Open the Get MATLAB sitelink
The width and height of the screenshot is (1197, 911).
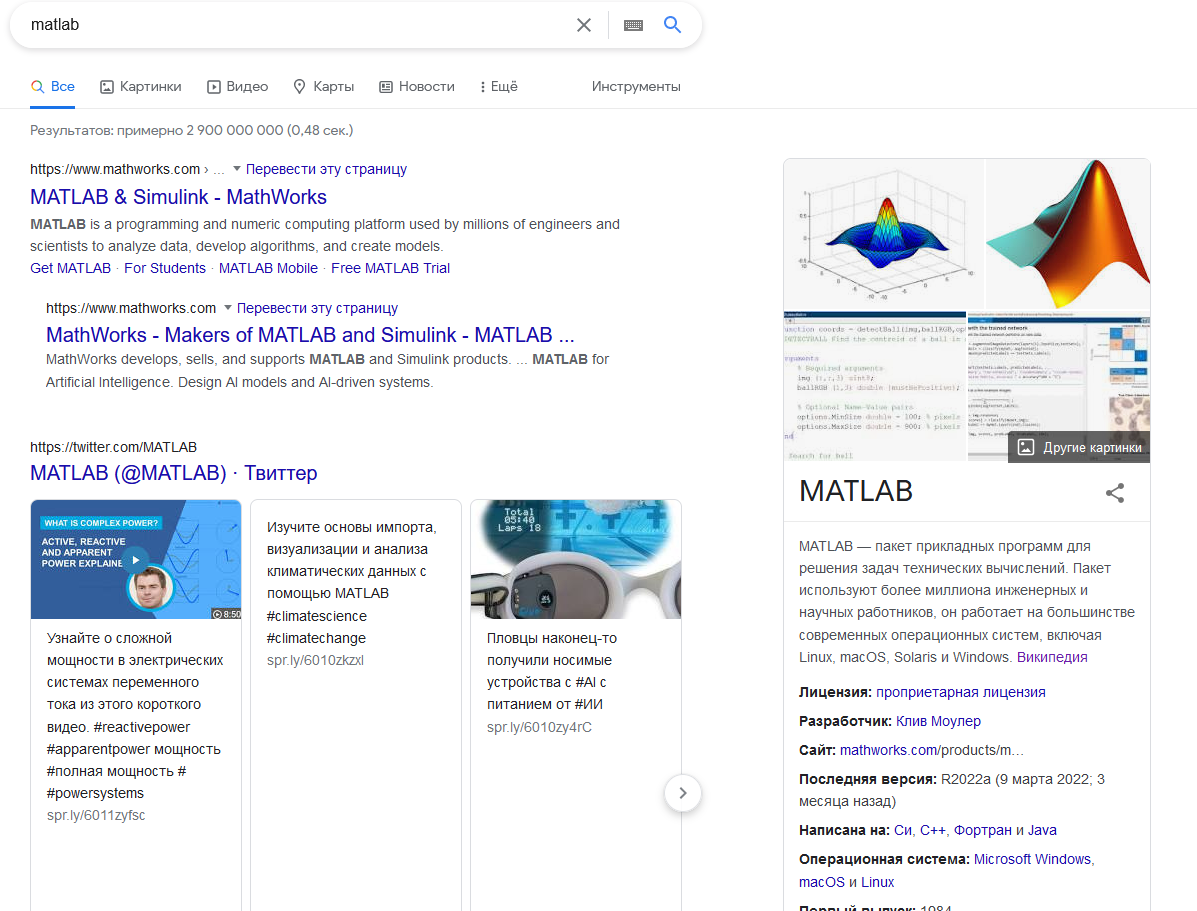click(x=70, y=269)
